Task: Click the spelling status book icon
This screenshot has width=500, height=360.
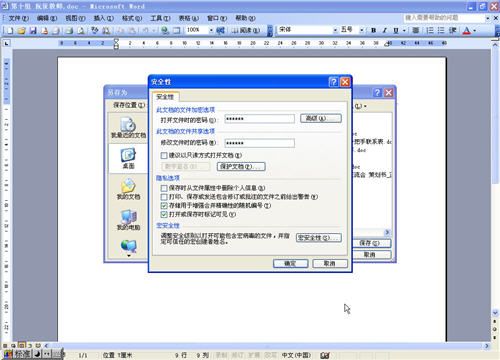Action: 325,356
